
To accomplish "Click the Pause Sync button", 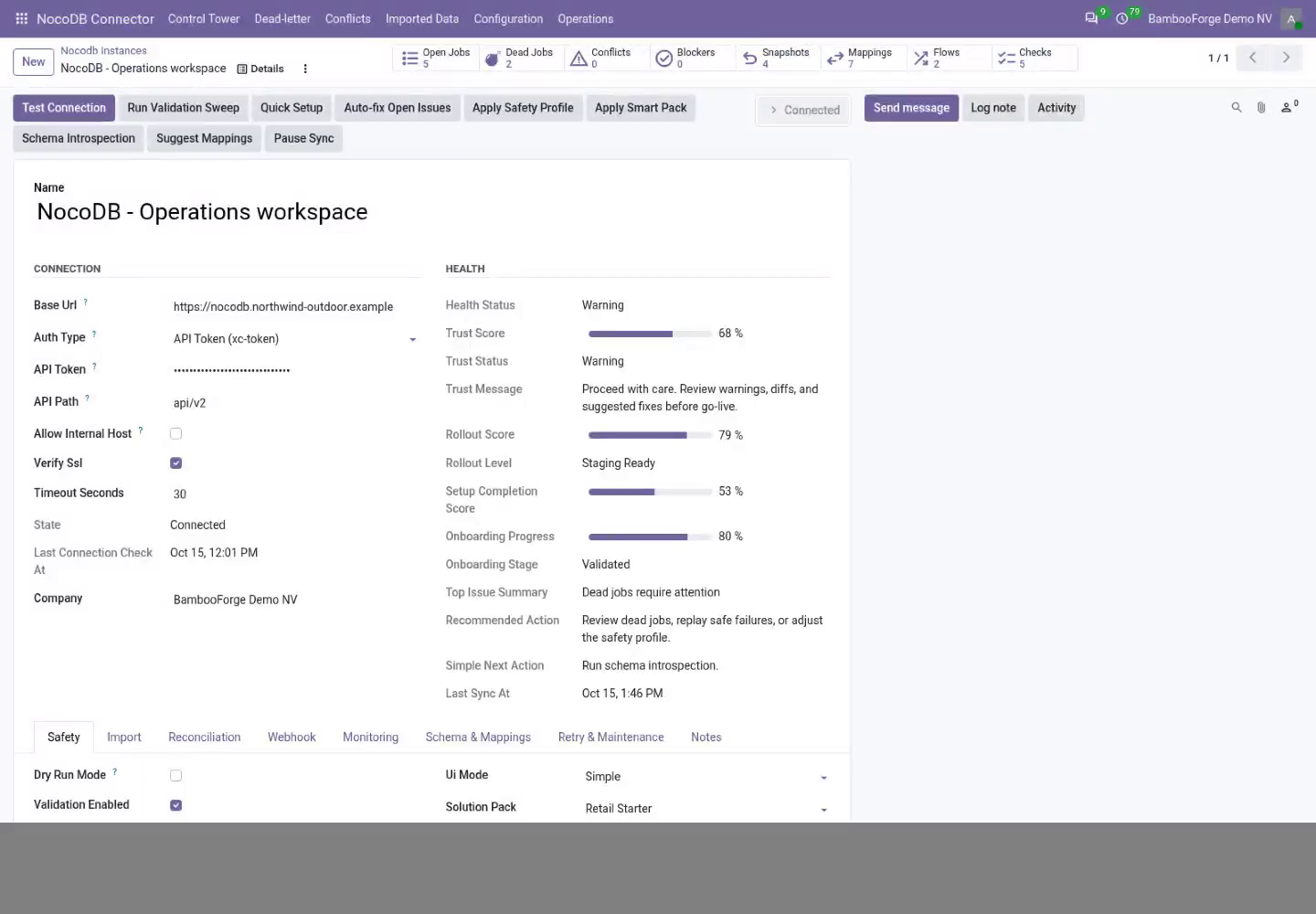I will 303,139.
